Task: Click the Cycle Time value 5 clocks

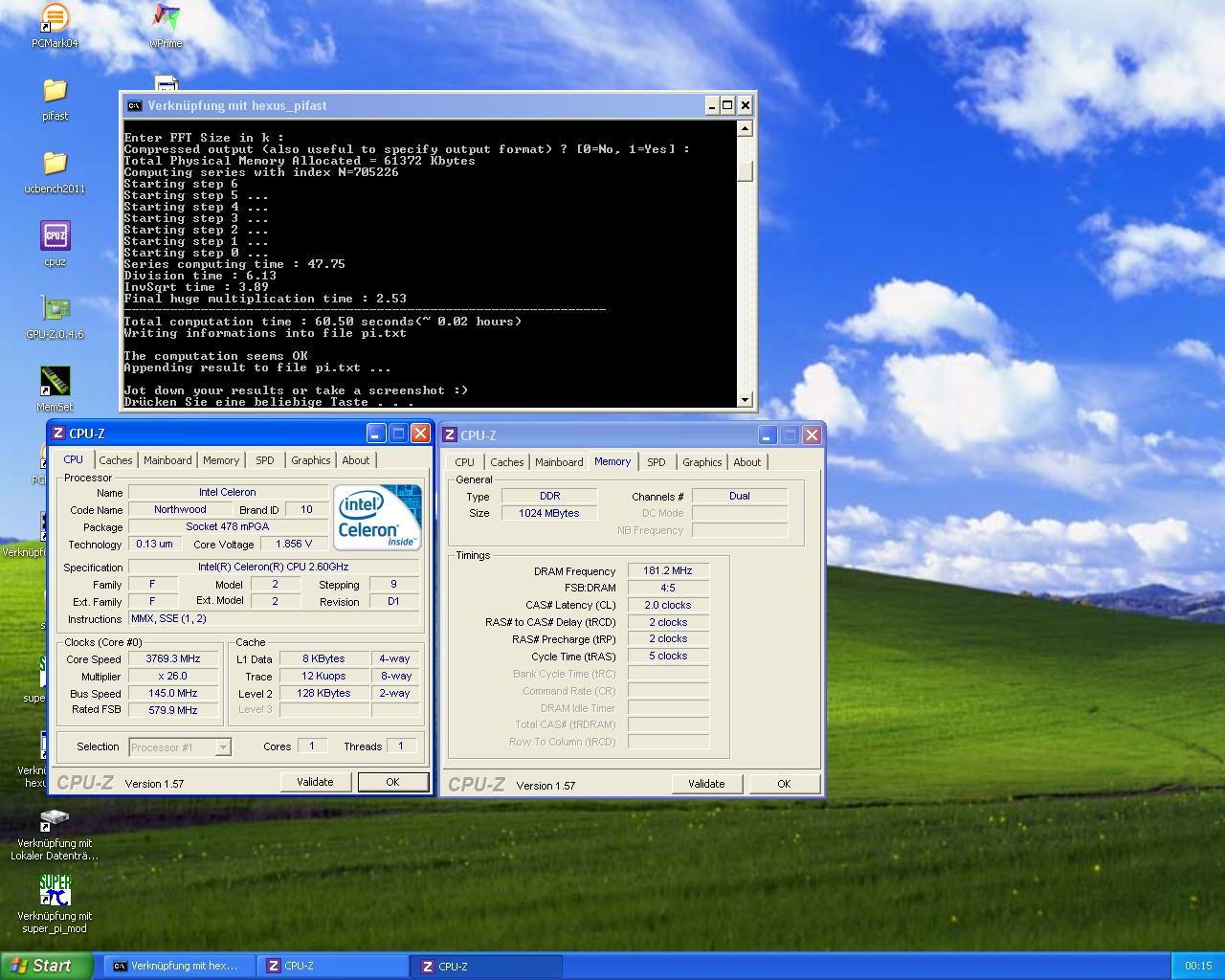Action: coord(667,657)
